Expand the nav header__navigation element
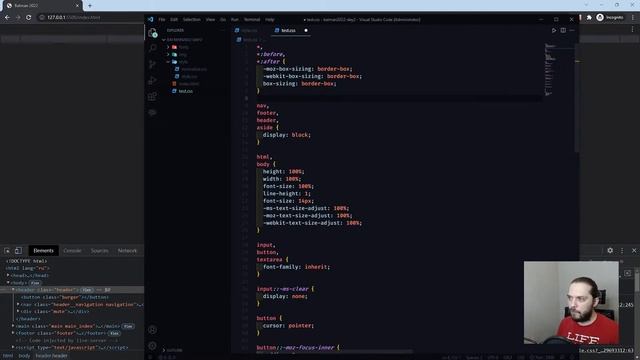The width and height of the screenshot is (640, 360). tap(18, 304)
